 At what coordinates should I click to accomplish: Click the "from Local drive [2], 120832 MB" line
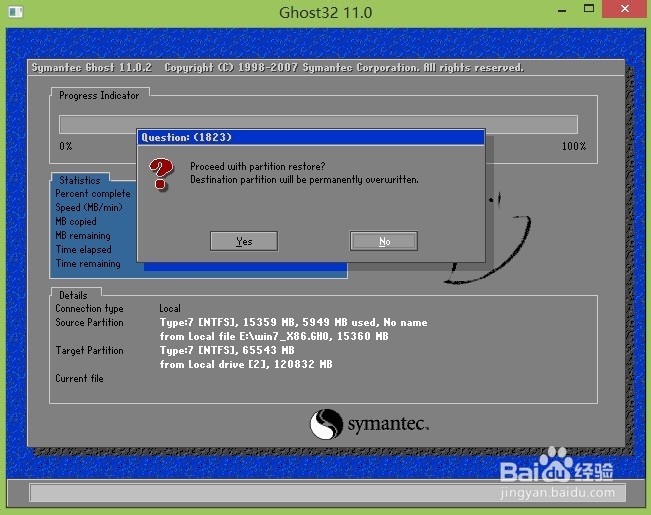coord(246,364)
